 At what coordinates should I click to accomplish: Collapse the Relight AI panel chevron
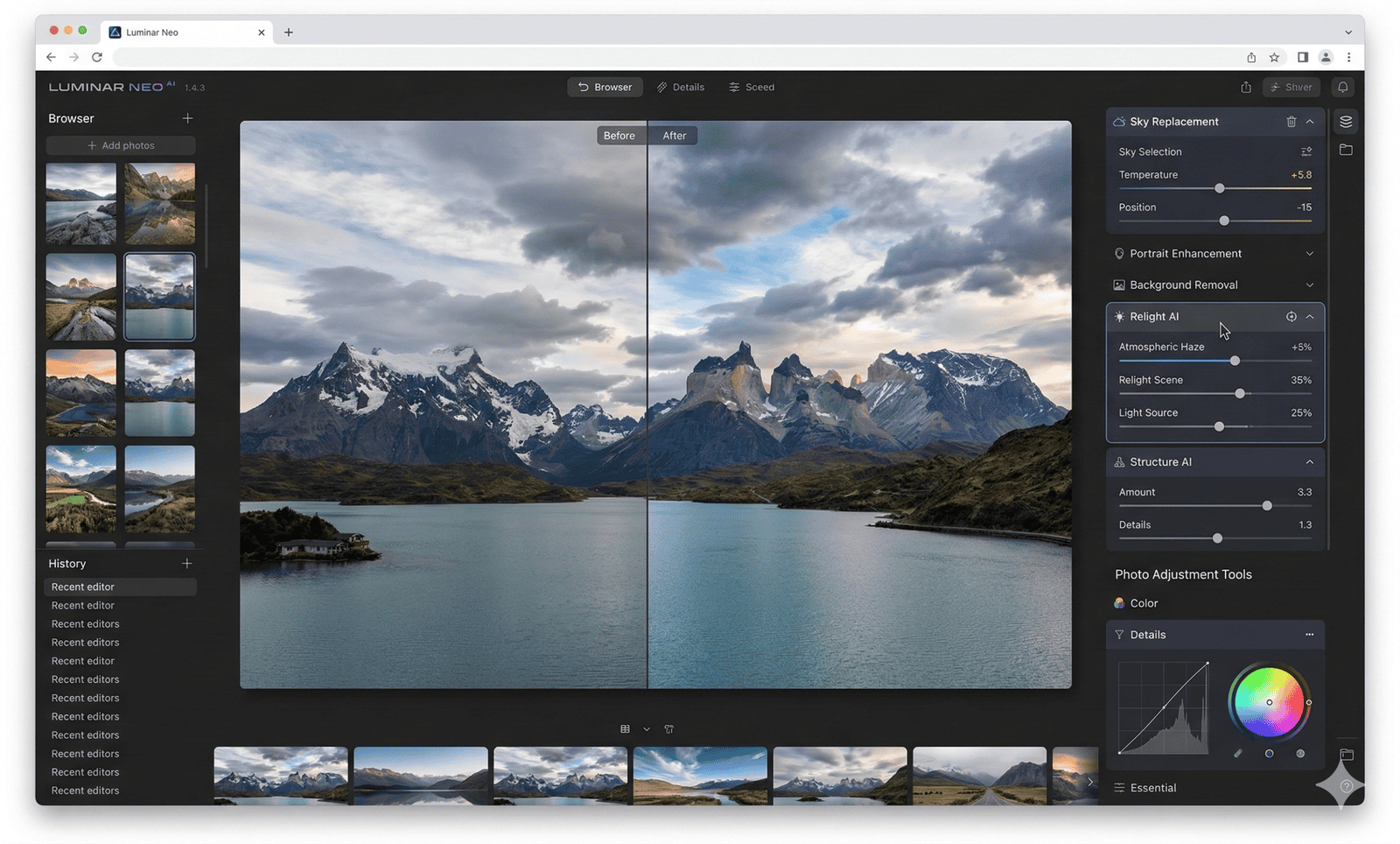tap(1310, 316)
